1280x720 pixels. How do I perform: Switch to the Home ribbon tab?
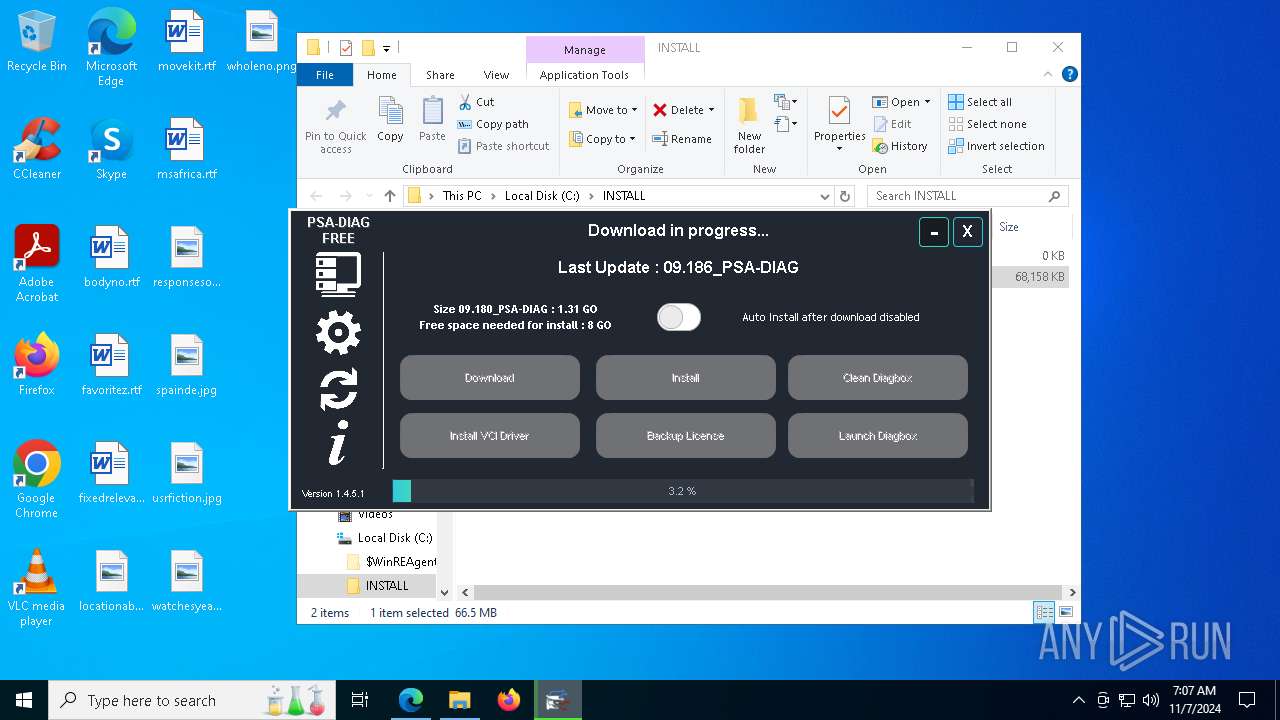click(x=382, y=75)
